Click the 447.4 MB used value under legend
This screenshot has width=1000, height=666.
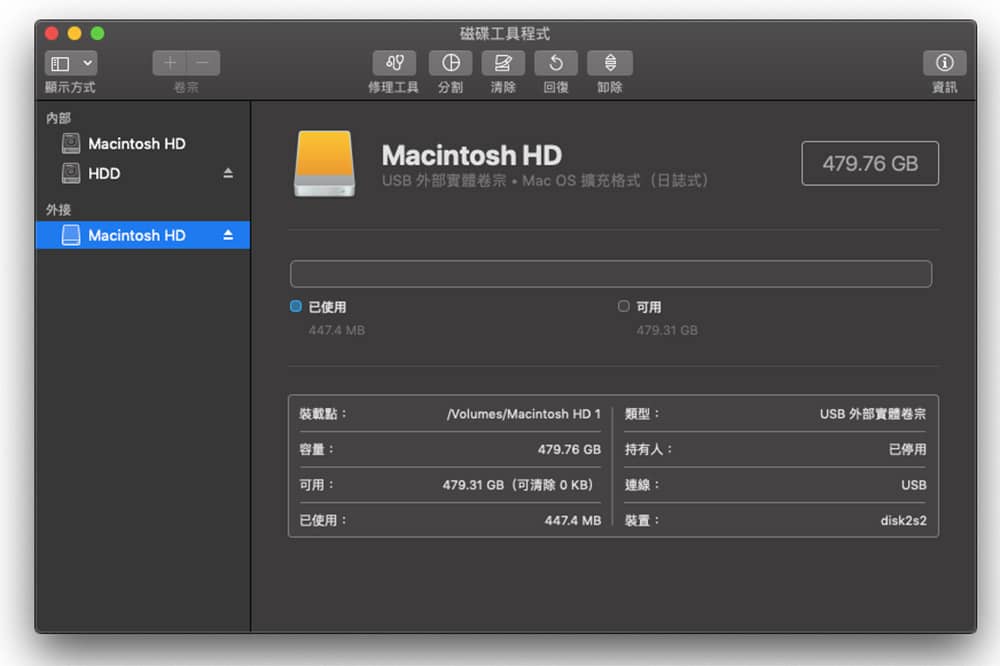tap(337, 330)
